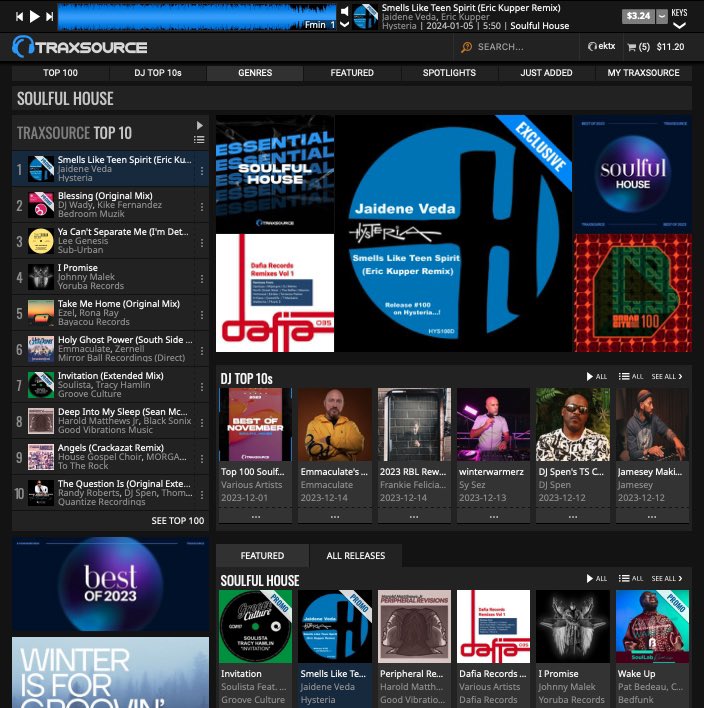Open the JUST ADDED menu
Viewport: 704px width, 708px height.
[546, 73]
